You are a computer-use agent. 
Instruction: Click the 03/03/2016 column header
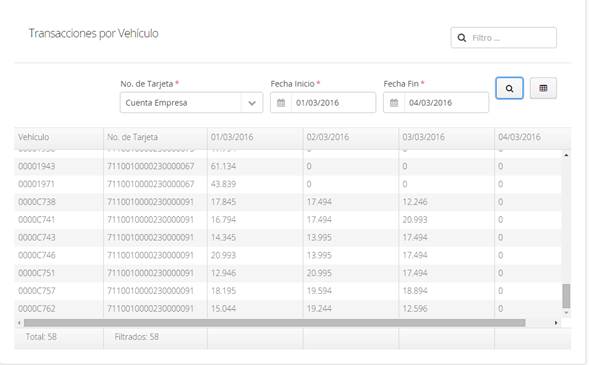[447, 137]
